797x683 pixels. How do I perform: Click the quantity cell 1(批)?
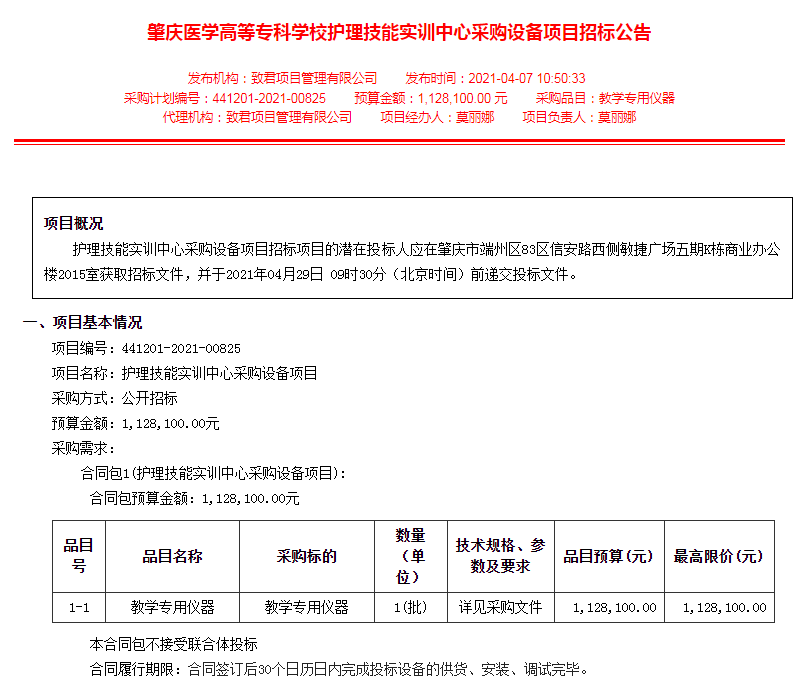(x=411, y=607)
